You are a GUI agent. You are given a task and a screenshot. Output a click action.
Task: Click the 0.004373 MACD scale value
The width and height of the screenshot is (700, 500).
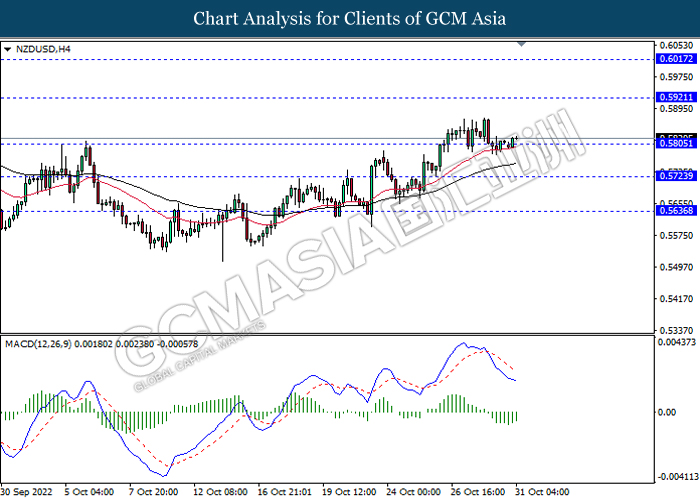click(677, 342)
